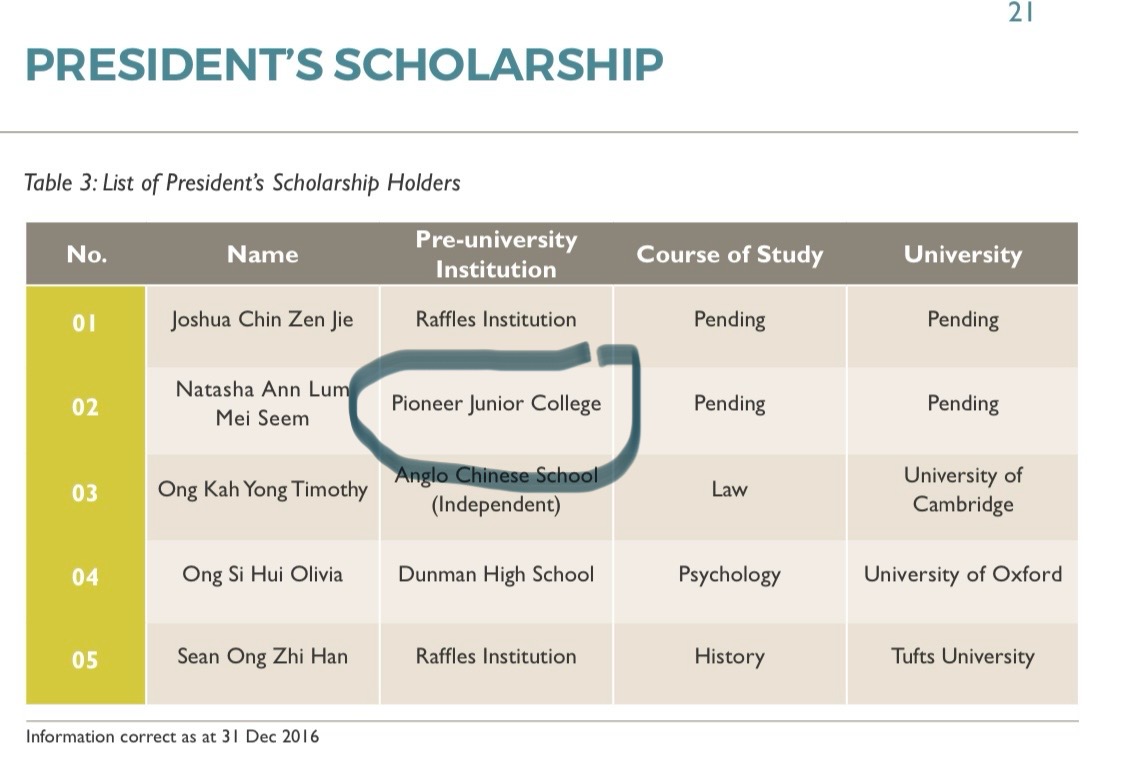Click the 'Name' column header
Screen dimensions: 1132x760
point(262,254)
